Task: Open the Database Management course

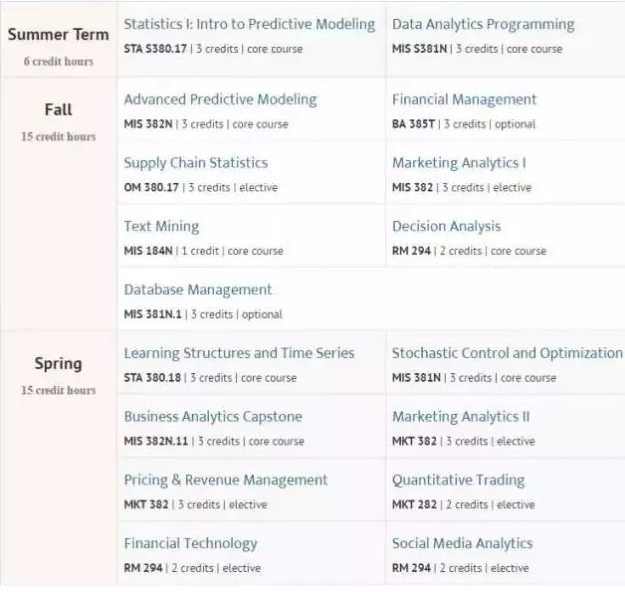Action: coord(198,290)
